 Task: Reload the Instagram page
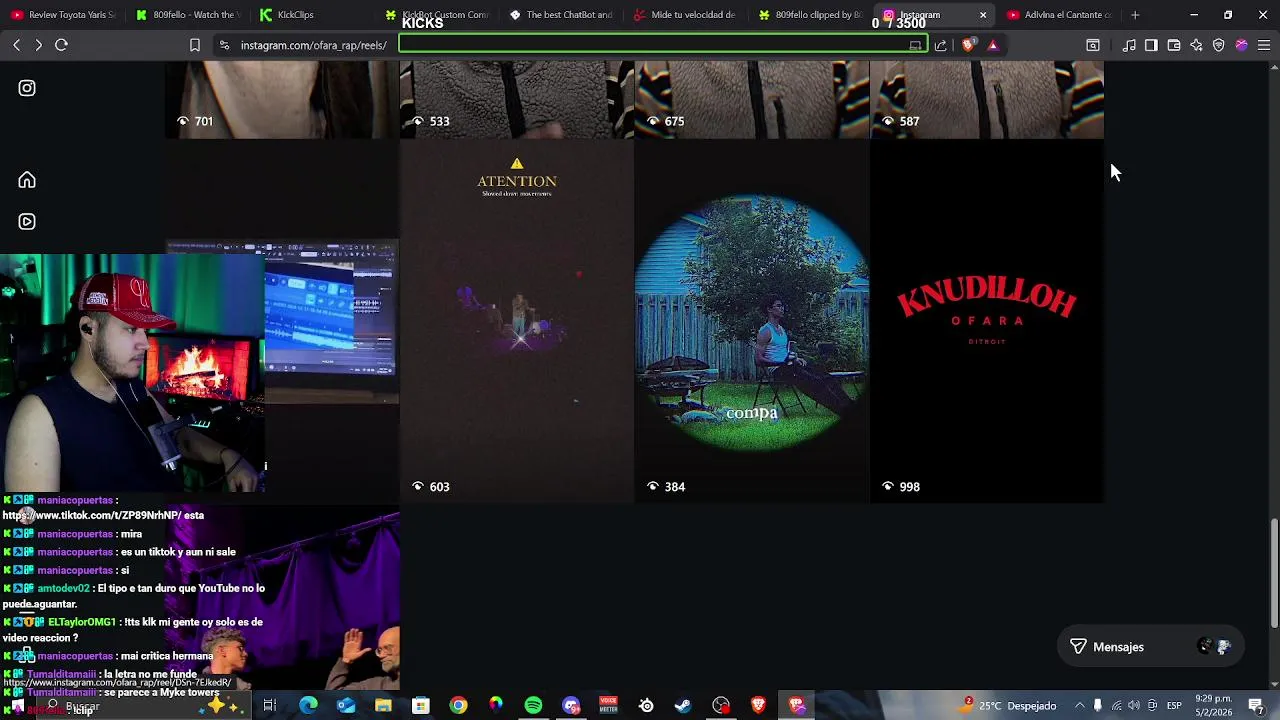pyautogui.click(x=61, y=45)
